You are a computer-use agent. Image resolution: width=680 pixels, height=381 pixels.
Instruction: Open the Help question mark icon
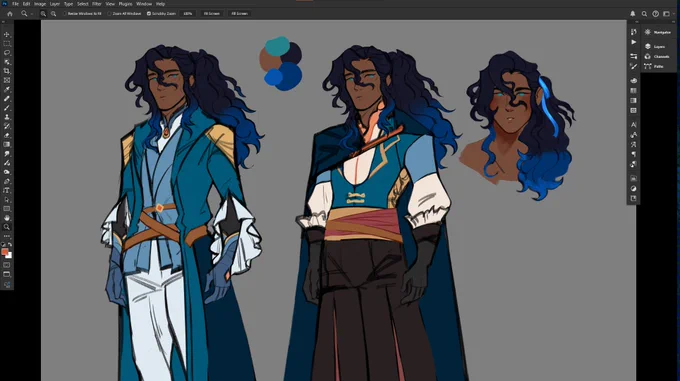point(656,14)
